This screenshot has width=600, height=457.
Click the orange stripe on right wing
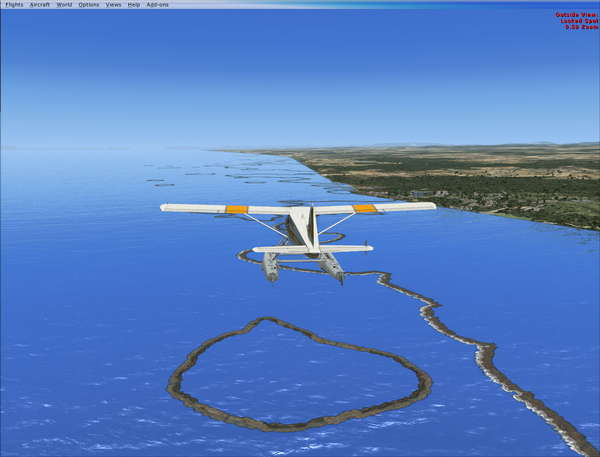pos(365,208)
